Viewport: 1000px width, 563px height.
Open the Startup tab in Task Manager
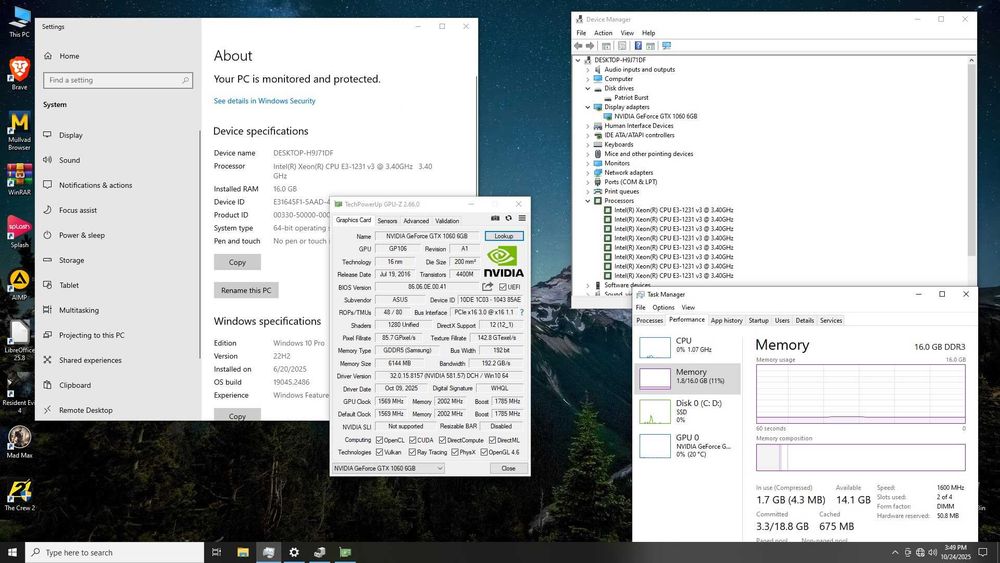coord(759,320)
